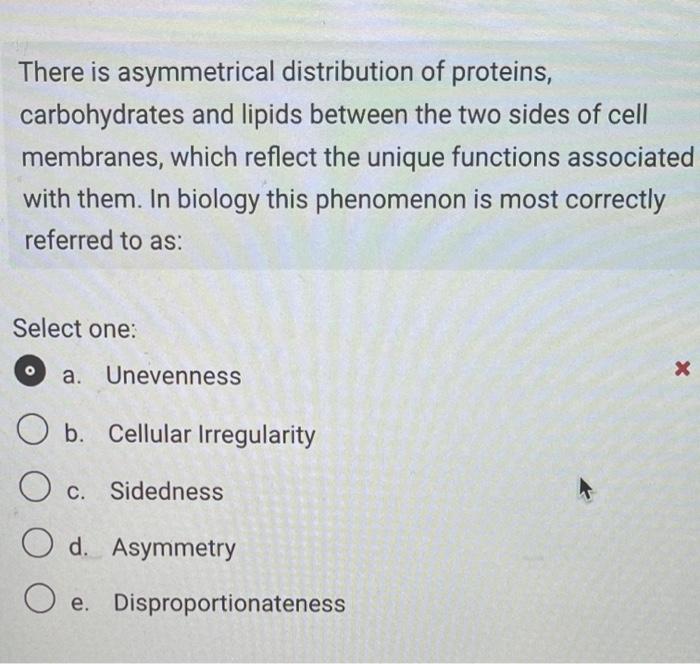Click option letter 'a.' label

pyautogui.click(x=71, y=376)
